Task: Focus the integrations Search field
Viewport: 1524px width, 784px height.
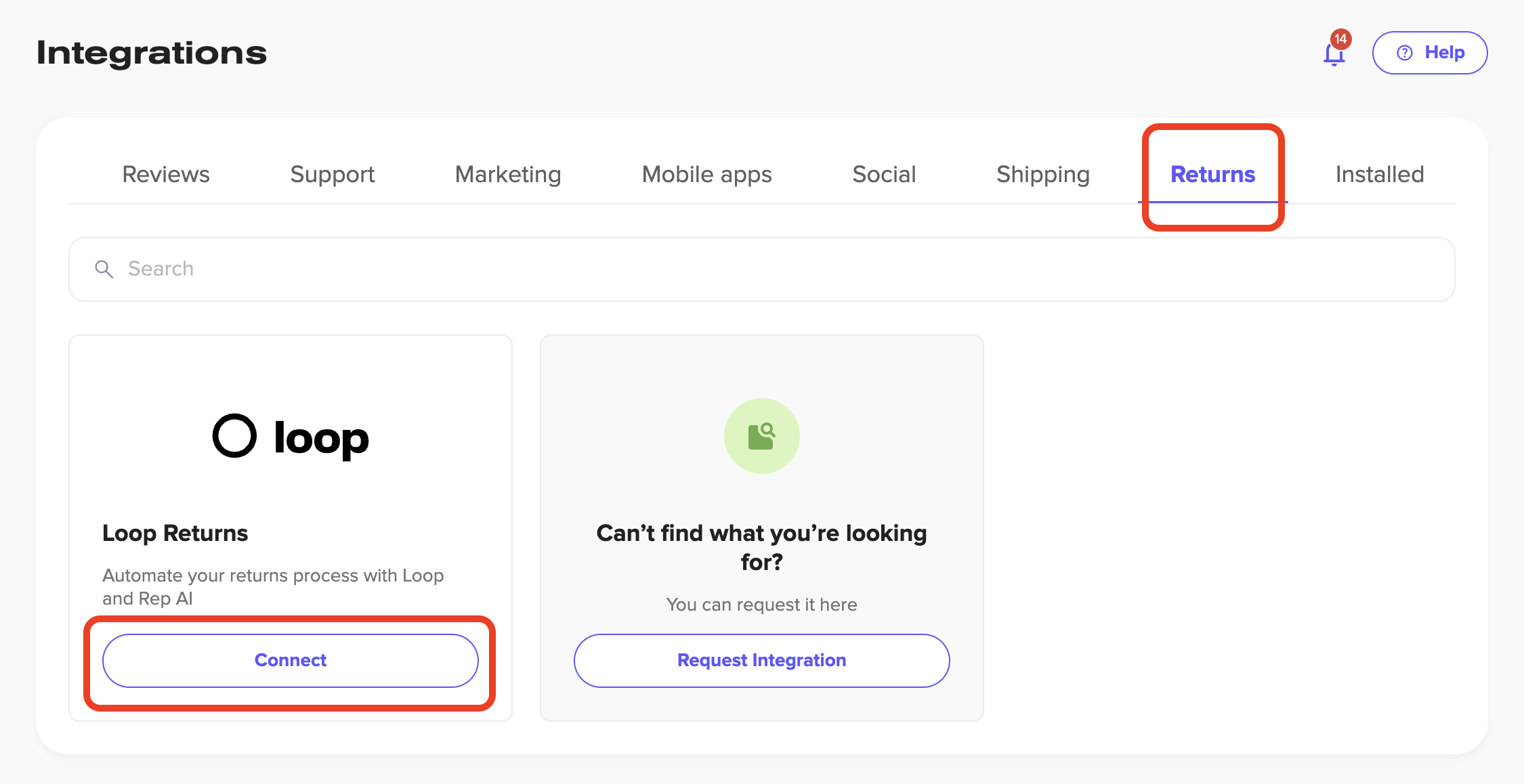Action: point(761,269)
